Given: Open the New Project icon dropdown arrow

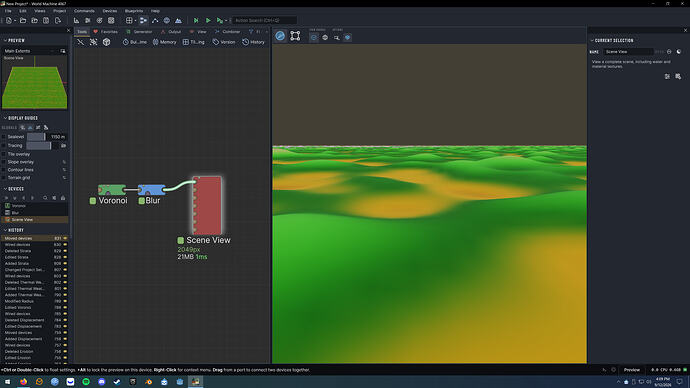Looking at the screenshot, I should pos(15,21).
